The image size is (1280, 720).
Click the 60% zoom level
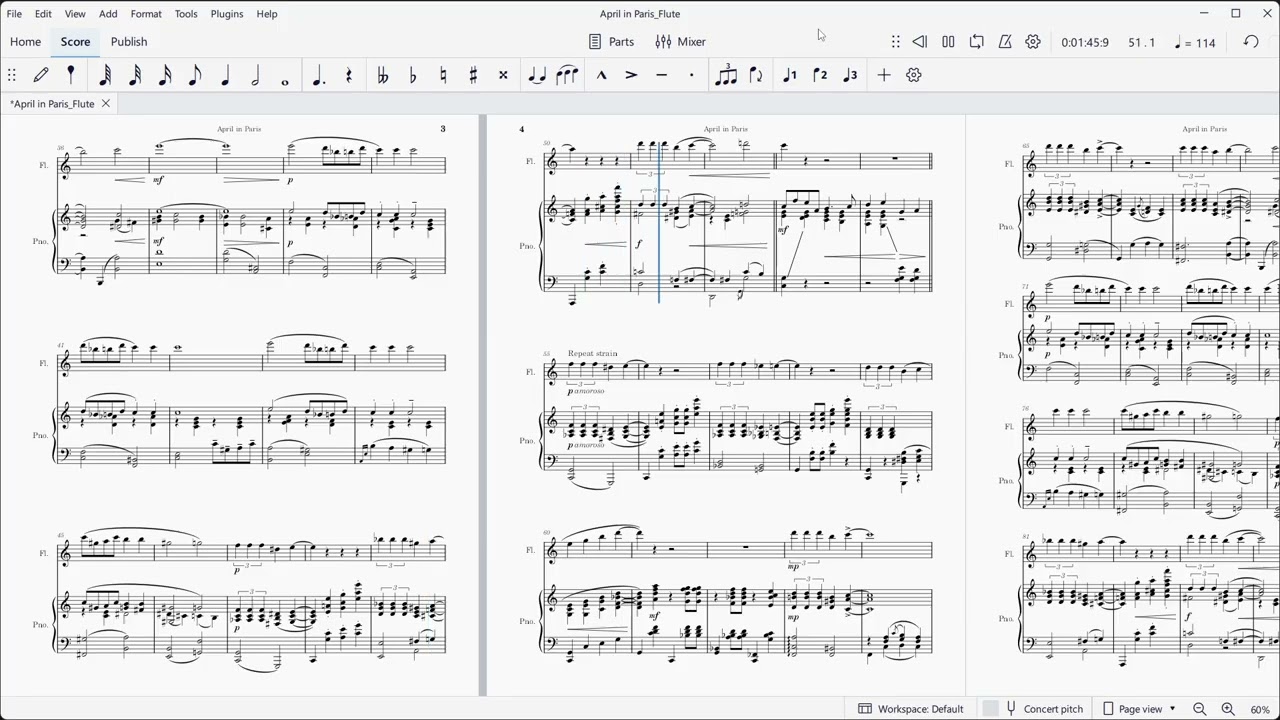point(1260,709)
